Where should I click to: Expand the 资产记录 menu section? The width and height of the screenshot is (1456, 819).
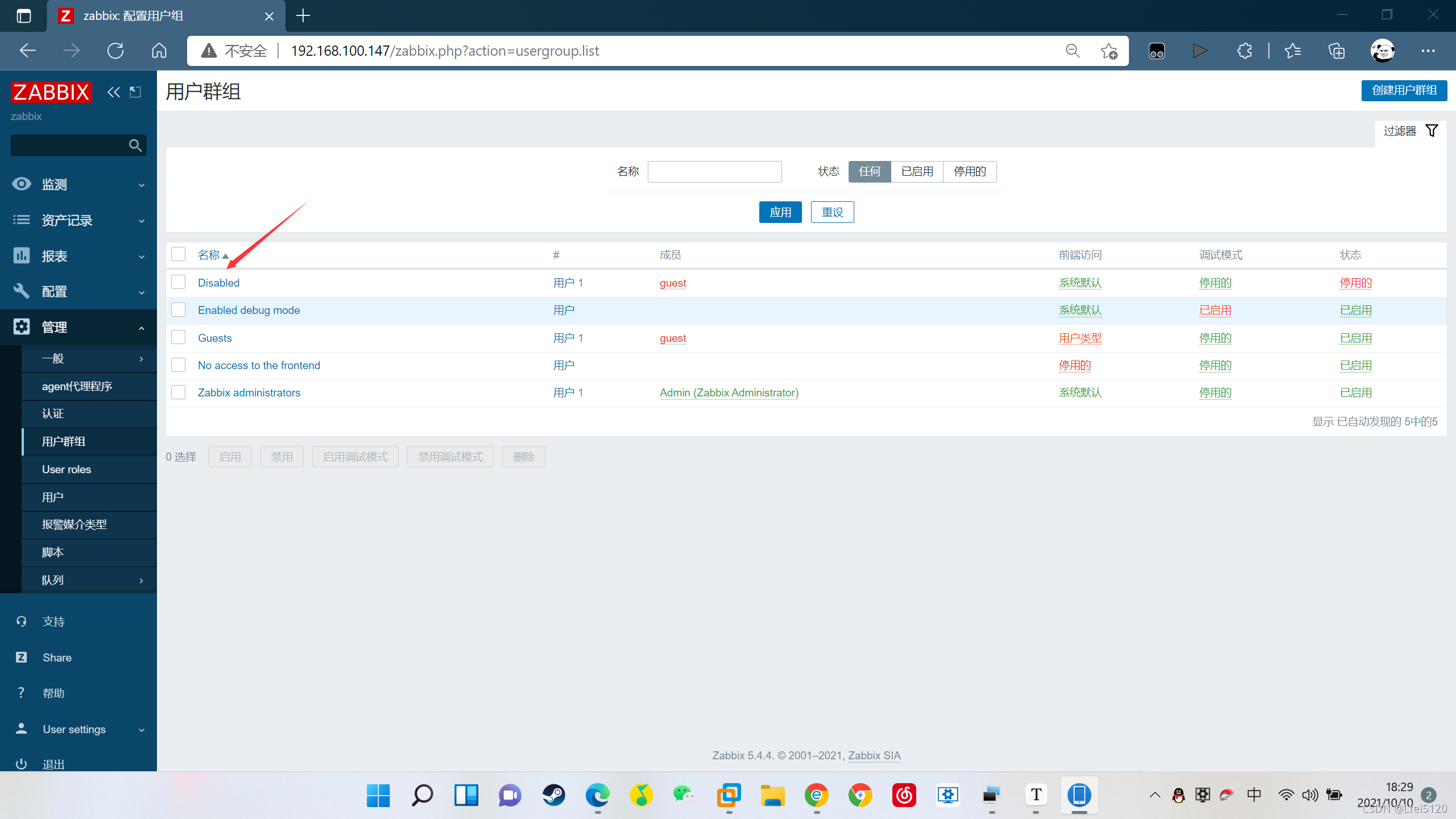pos(78,220)
